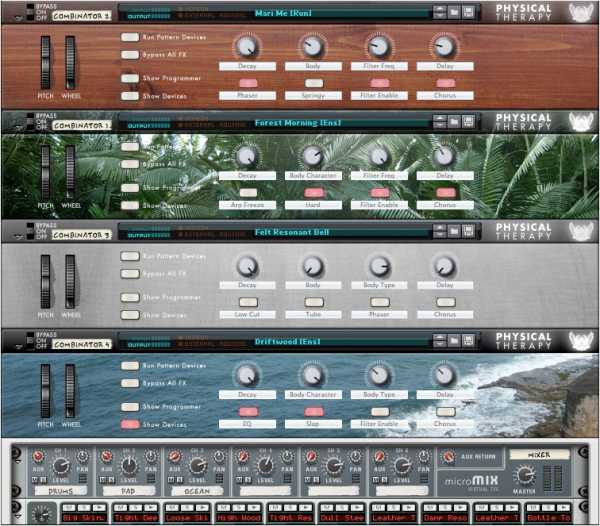Fold the drum machine with its arrow
This screenshot has height=526, width=600.
(x=16, y=516)
